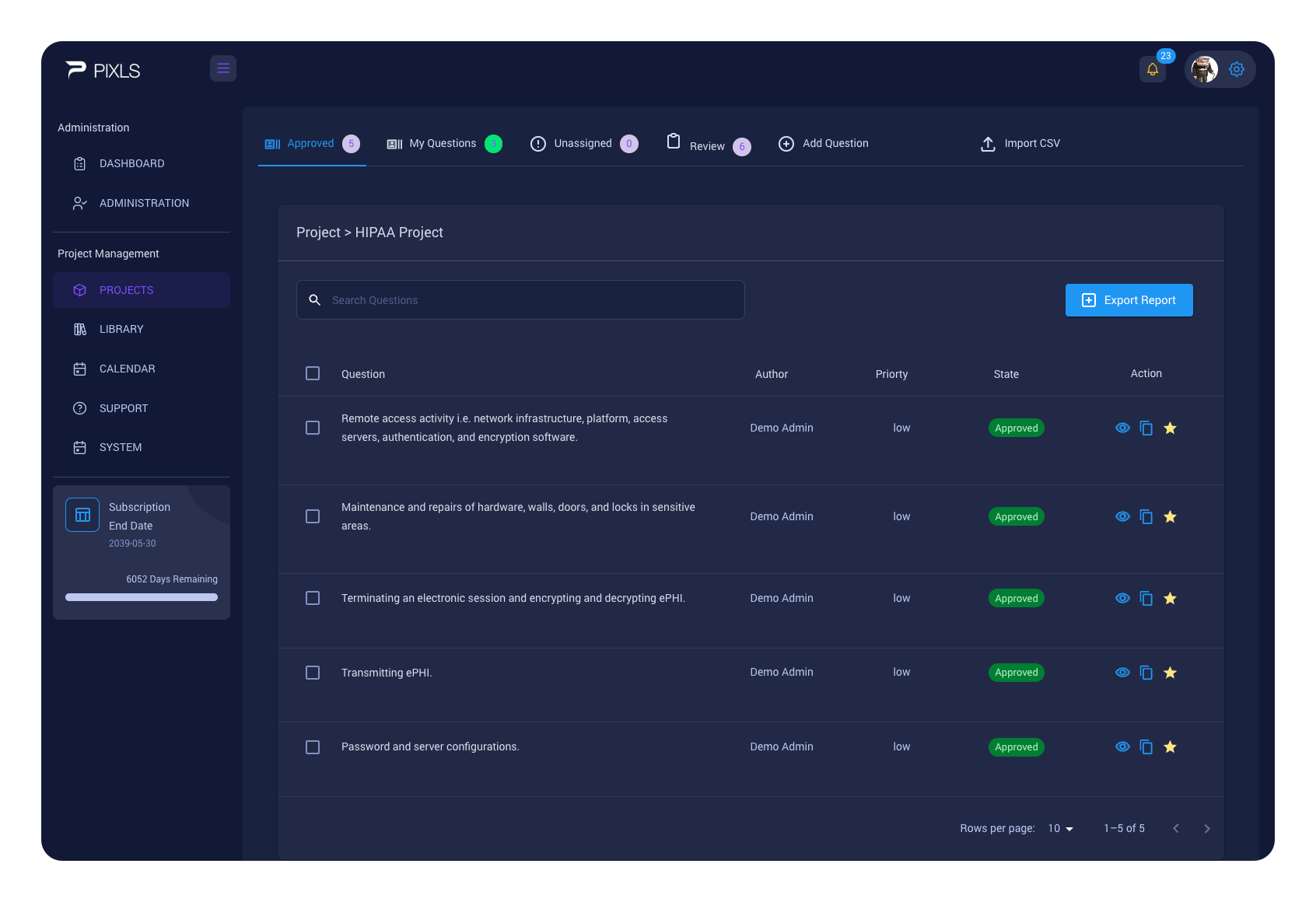Click Approved state badge for Transmitting ePHI
Viewport: 1316px width, 902px height.
click(1016, 673)
